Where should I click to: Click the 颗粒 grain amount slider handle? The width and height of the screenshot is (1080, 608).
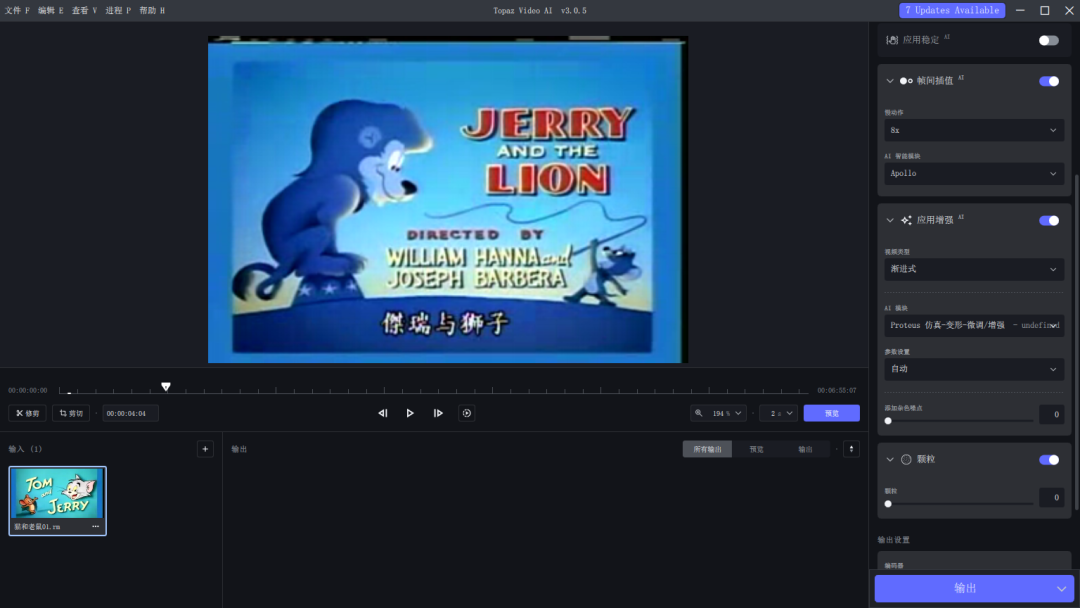pyautogui.click(x=888, y=503)
